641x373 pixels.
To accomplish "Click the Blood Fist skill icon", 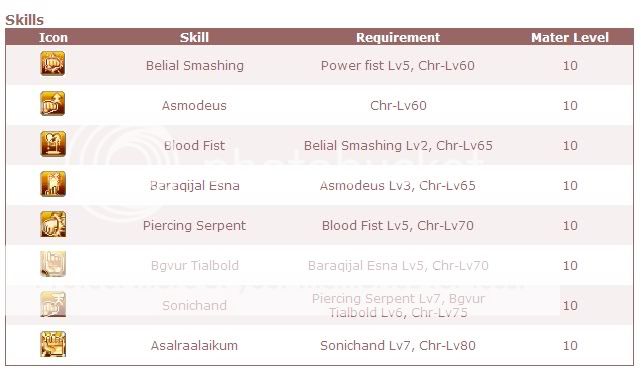I will click(x=53, y=144).
